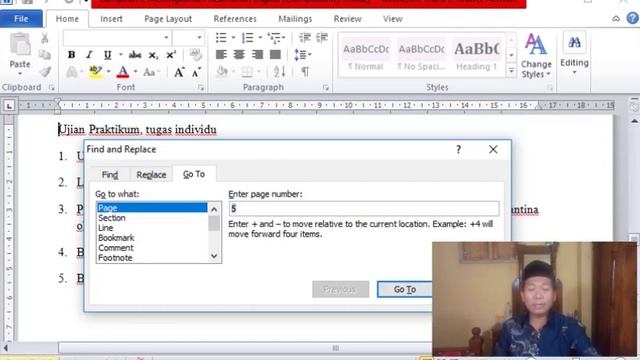This screenshot has height=360, width=640.
Task: Justify the paragraph text
Action: click(x=276, y=55)
